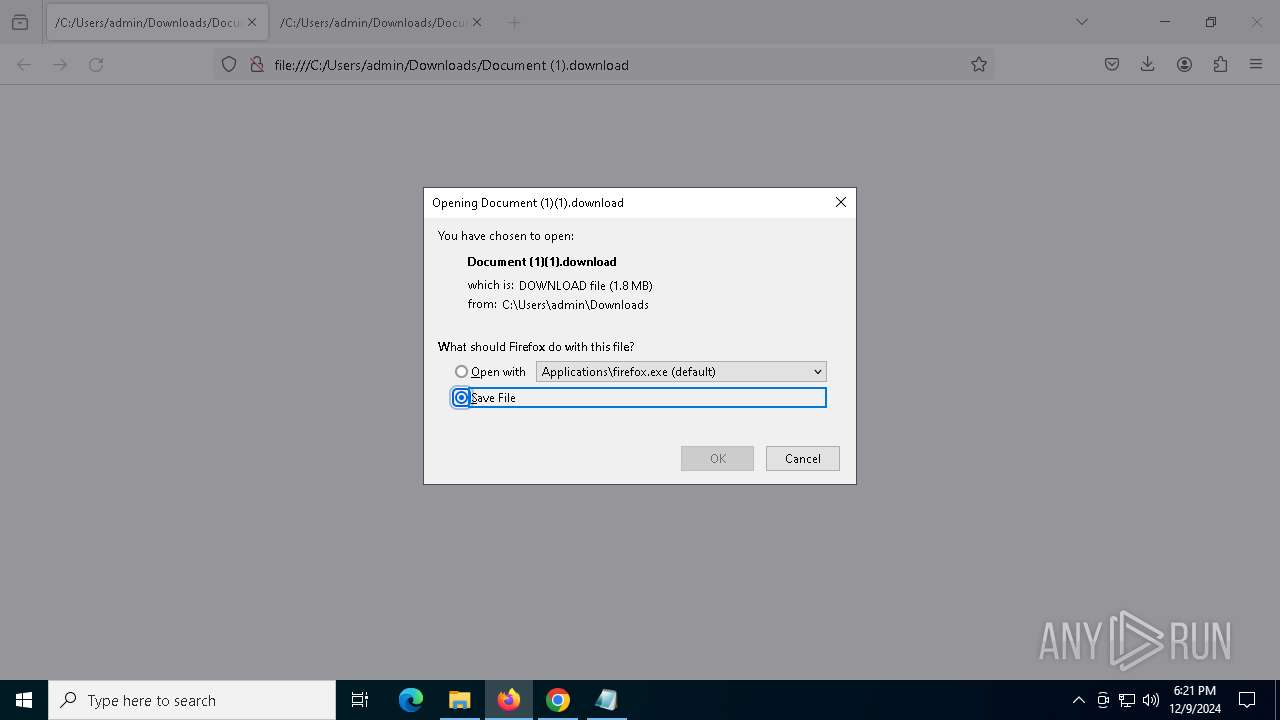Go forward one page
Viewport: 1280px width, 720px height.
[60, 65]
